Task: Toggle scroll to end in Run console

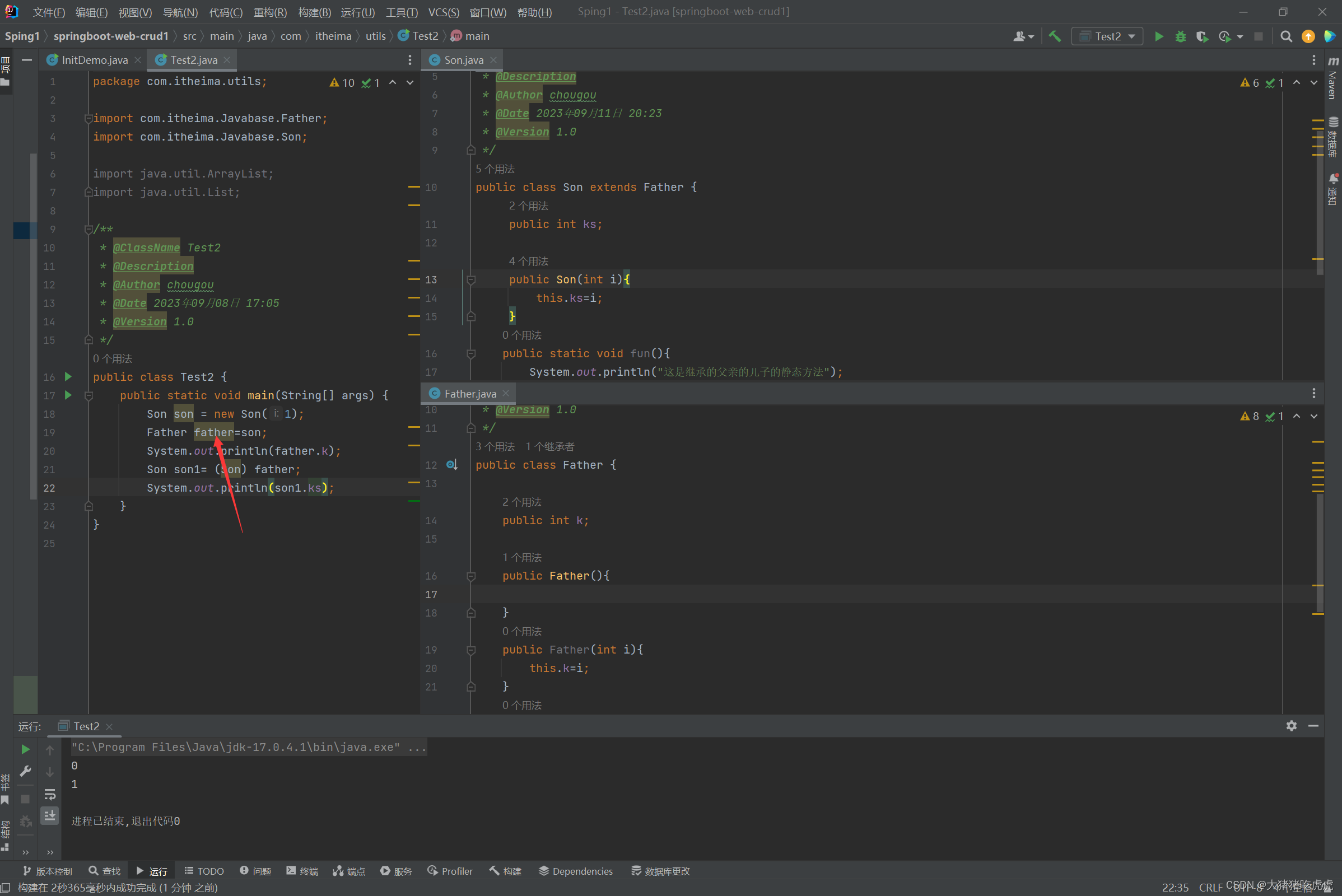Action: pyautogui.click(x=50, y=815)
